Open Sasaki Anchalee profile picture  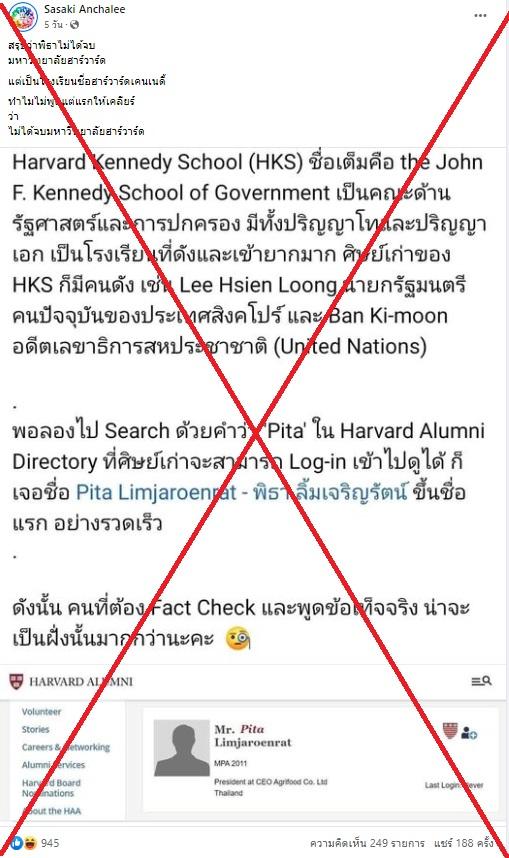click(22, 16)
